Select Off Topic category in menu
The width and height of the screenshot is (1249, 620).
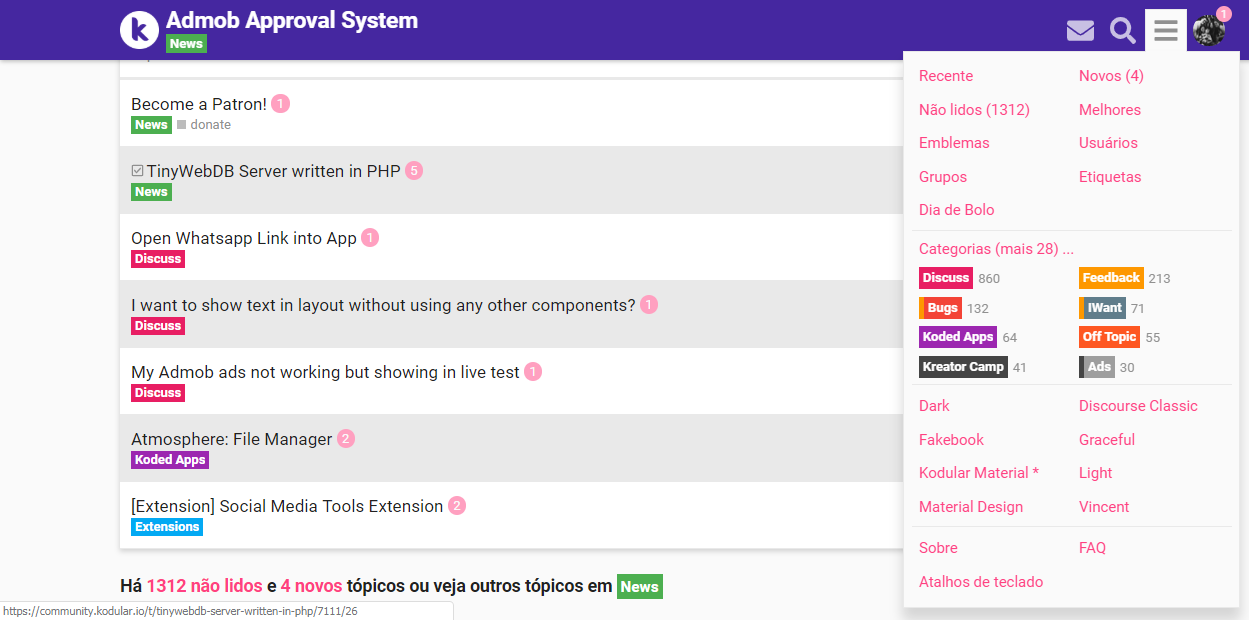pos(1110,337)
